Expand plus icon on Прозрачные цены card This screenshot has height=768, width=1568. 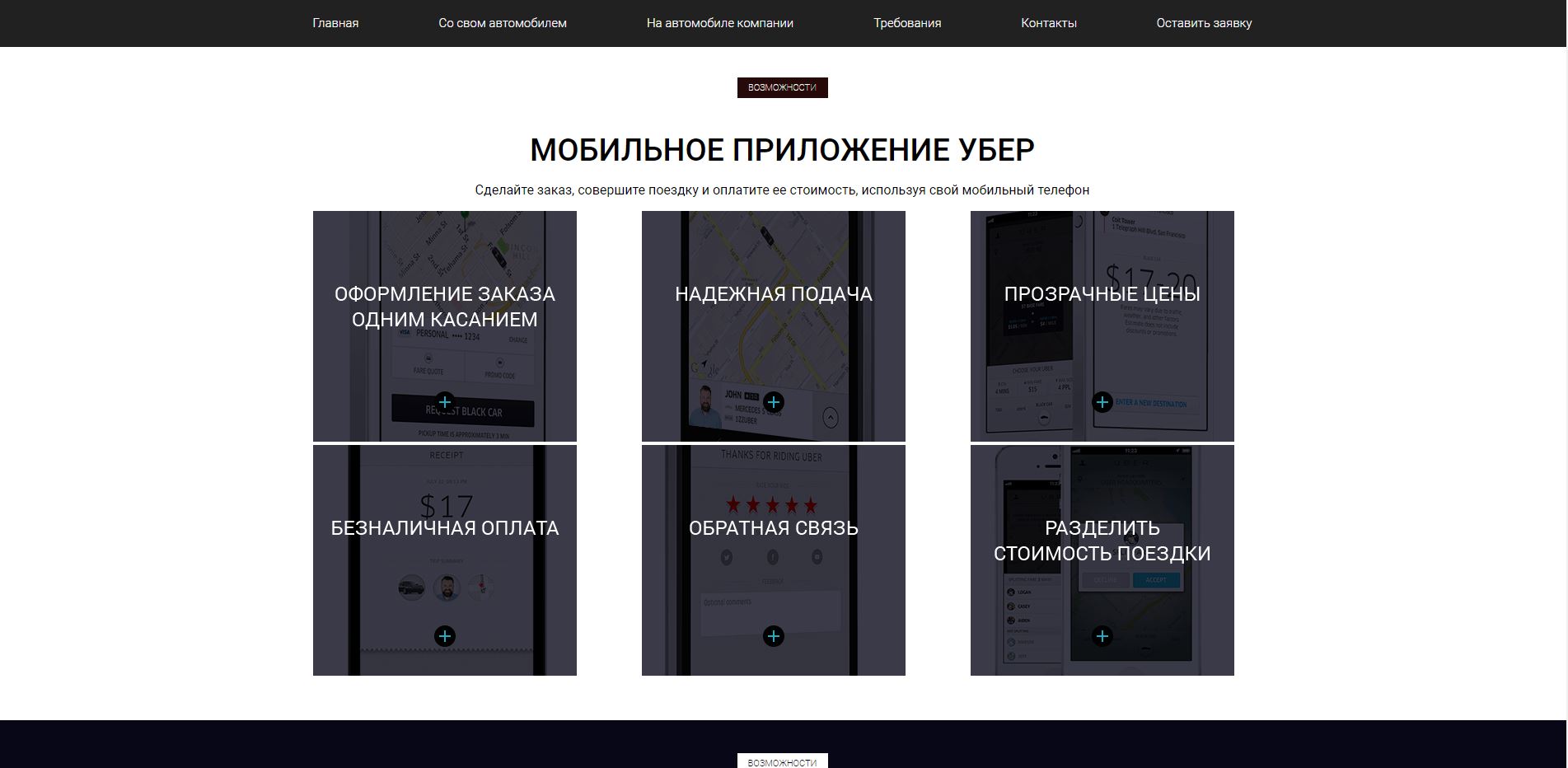point(1102,402)
